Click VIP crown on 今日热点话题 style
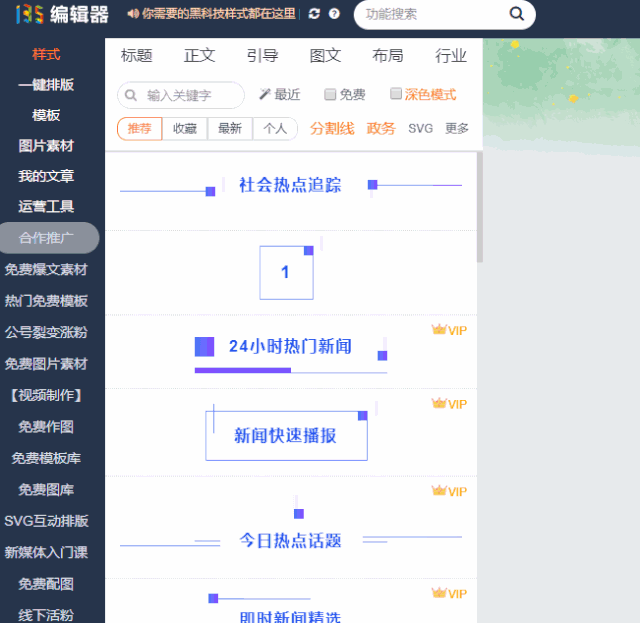The width and height of the screenshot is (640, 623). coord(449,491)
